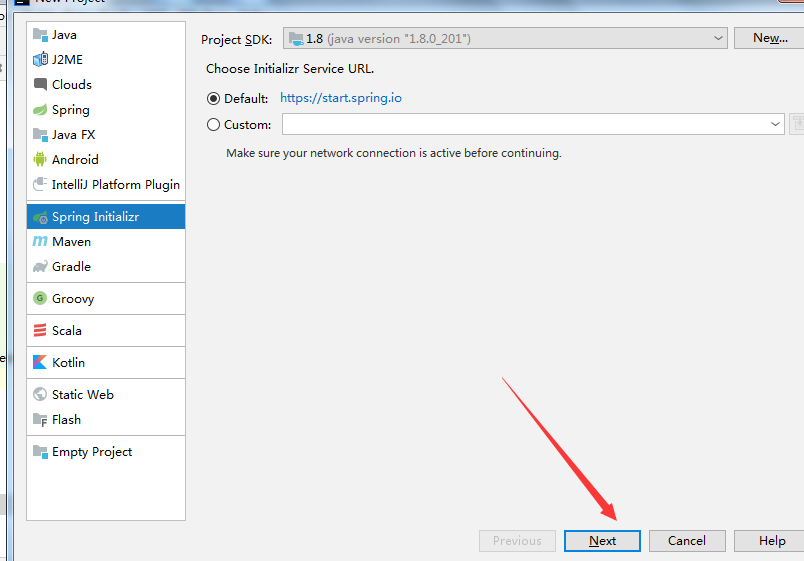804x561 pixels.
Task: Click the Kotlin K icon
Action: pos(40,362)
